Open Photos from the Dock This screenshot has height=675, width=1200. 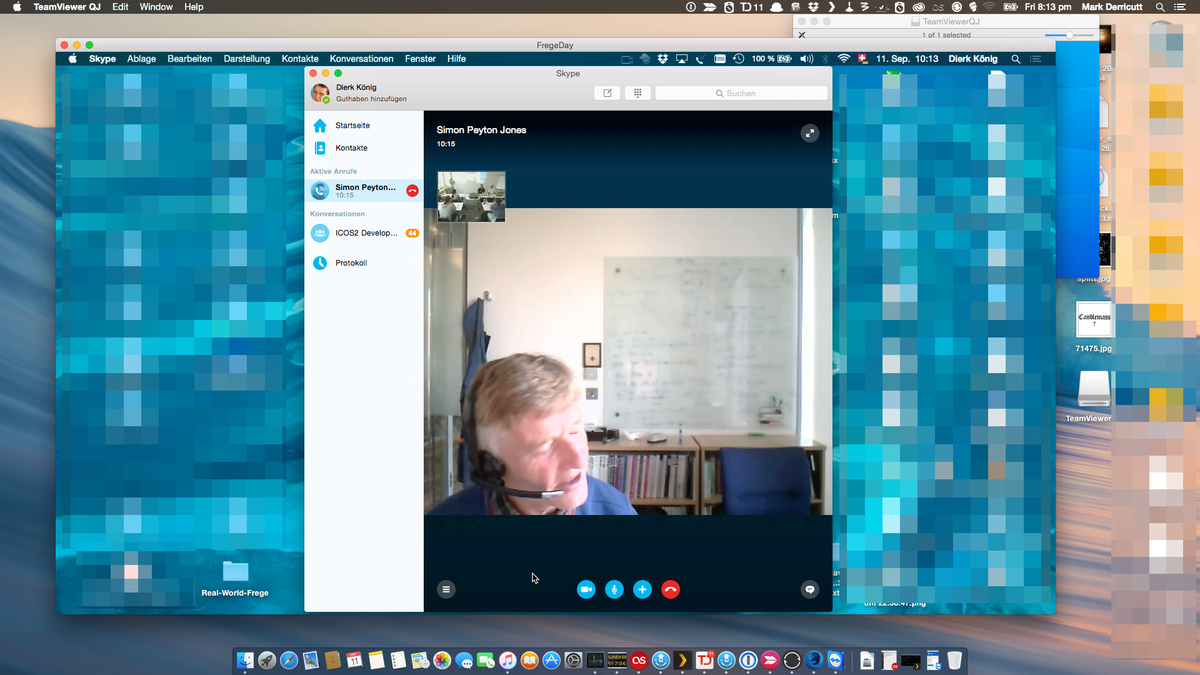coord(442,660)
